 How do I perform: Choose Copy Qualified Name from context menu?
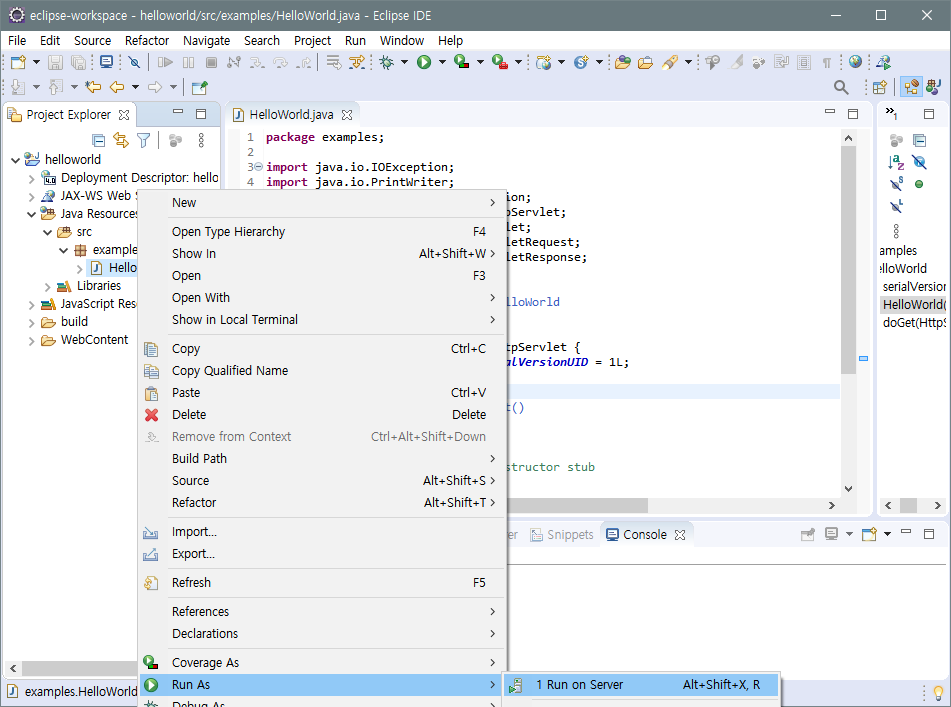click(x=322, y=370)
